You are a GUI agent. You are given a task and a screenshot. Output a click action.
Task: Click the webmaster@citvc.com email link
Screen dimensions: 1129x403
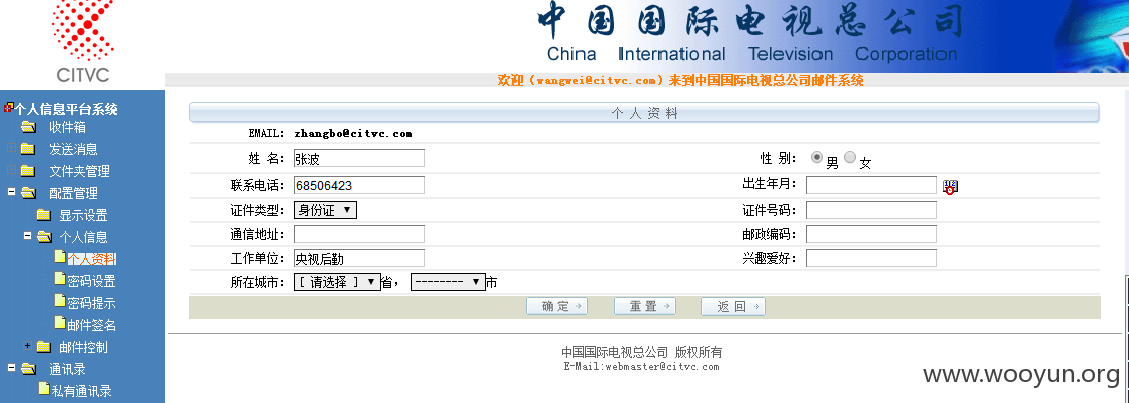tap(662, 367)
